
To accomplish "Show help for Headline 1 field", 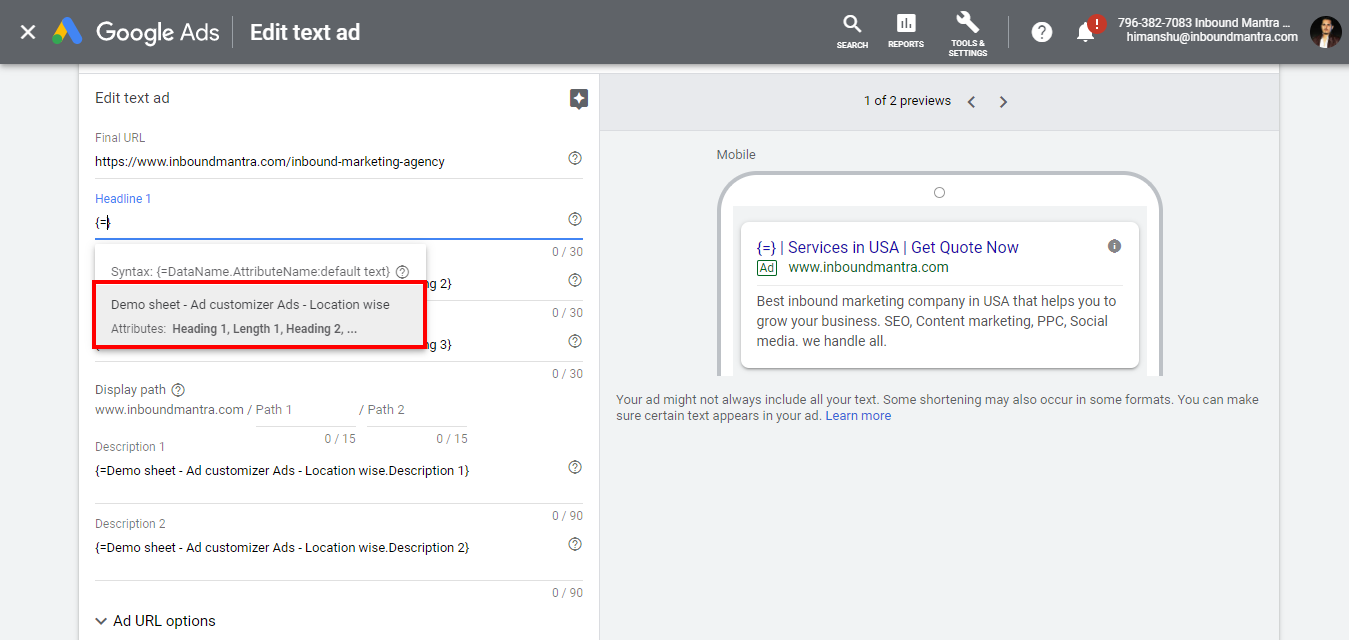I will point(575,219).
